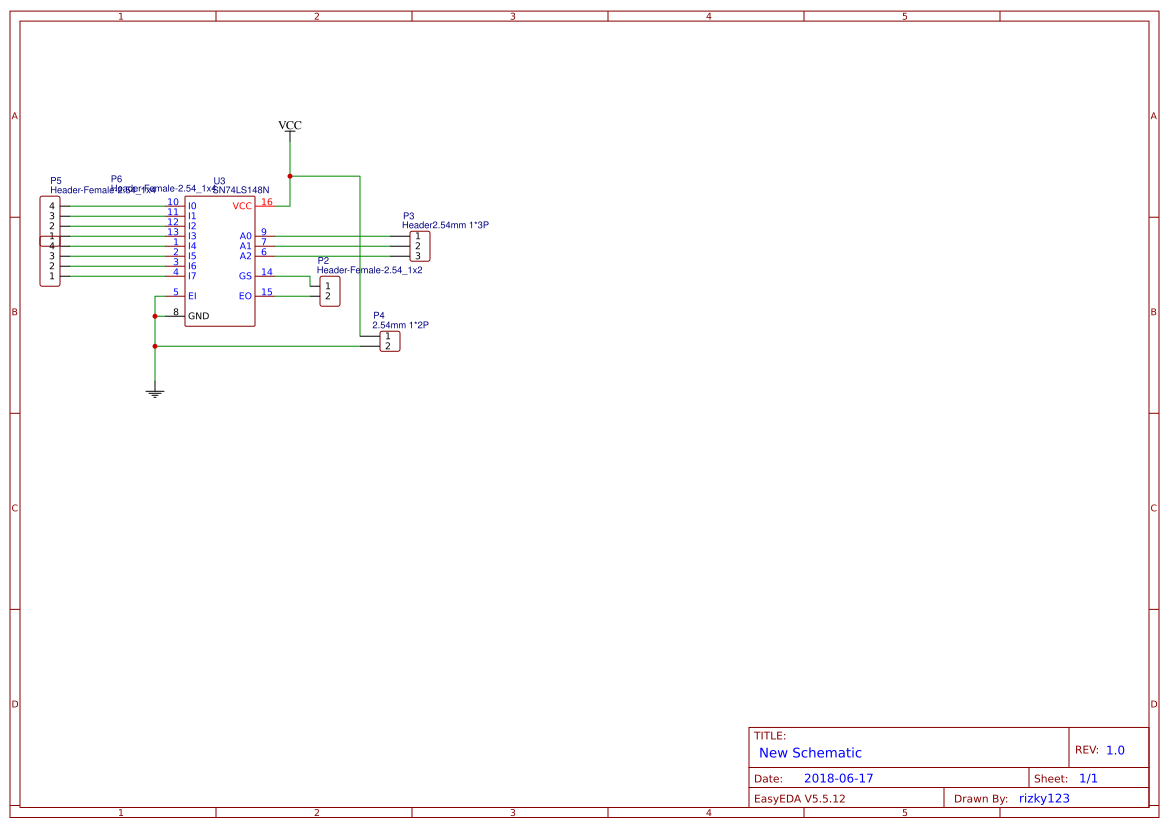
Task: Click row label B on the schematic frame
Action: 13,311
